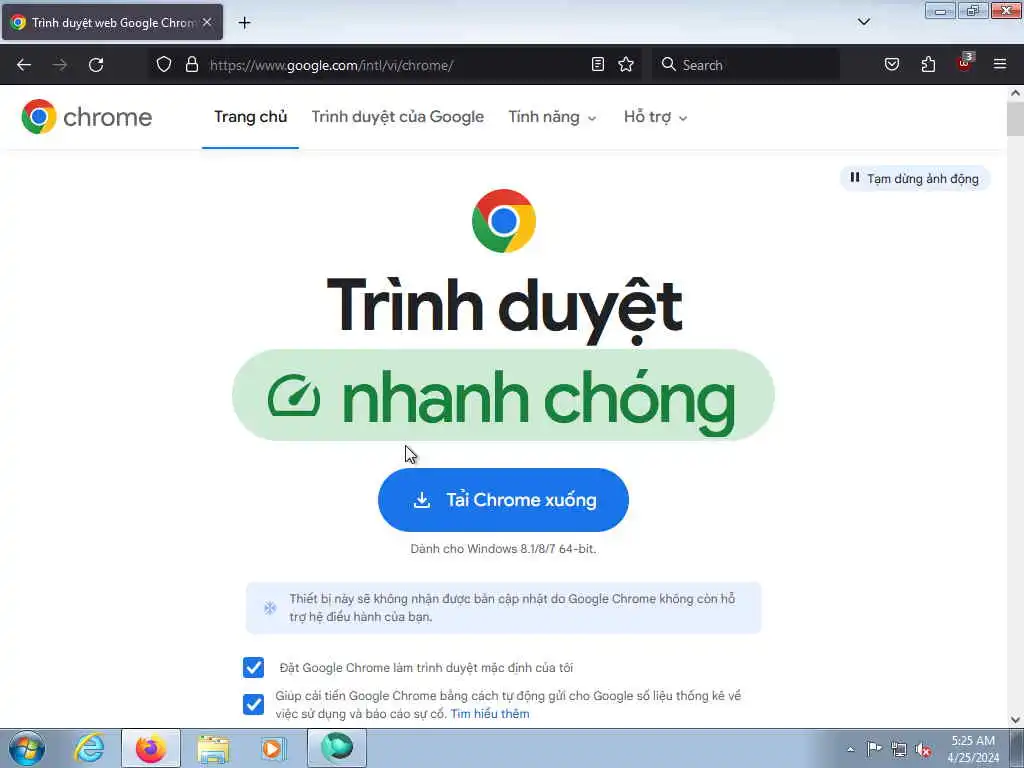Open the Tìm hiểu thêm link

point(490,714)
